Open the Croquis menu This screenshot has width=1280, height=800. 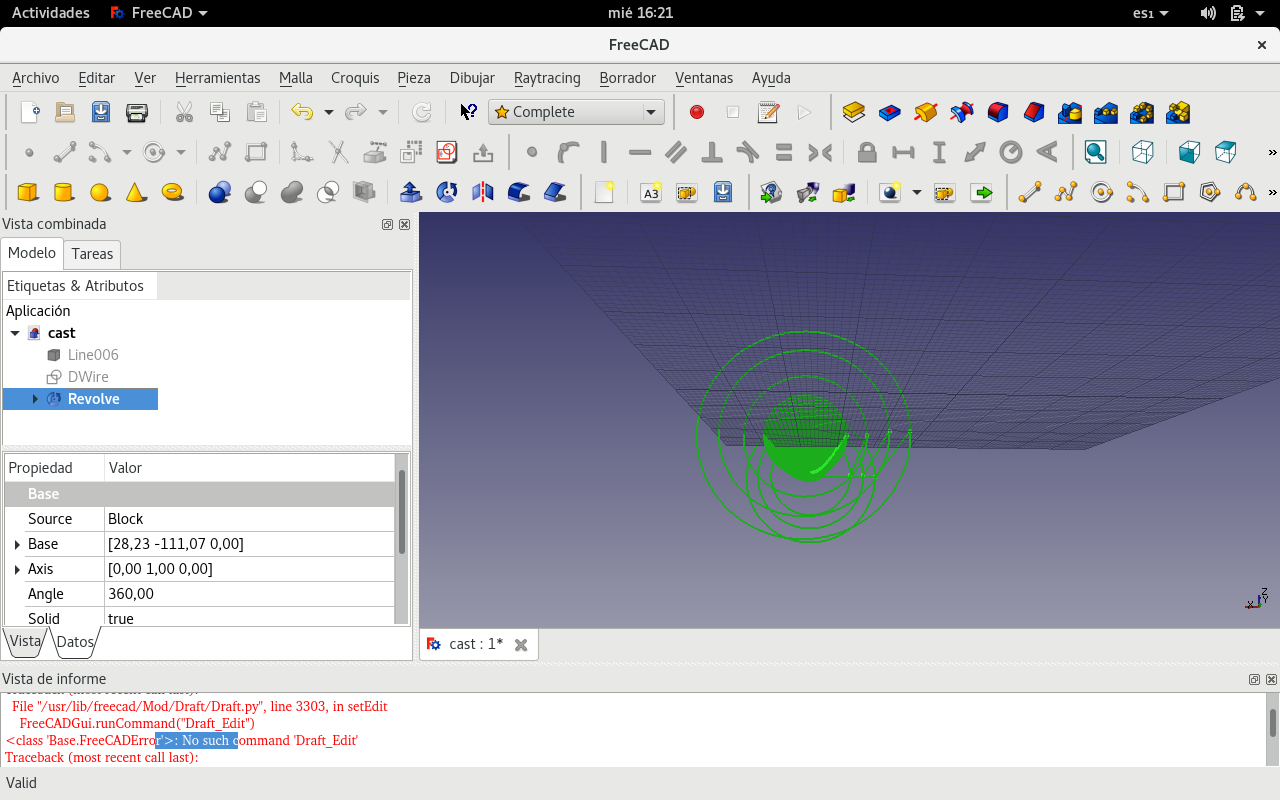(355, 78)
